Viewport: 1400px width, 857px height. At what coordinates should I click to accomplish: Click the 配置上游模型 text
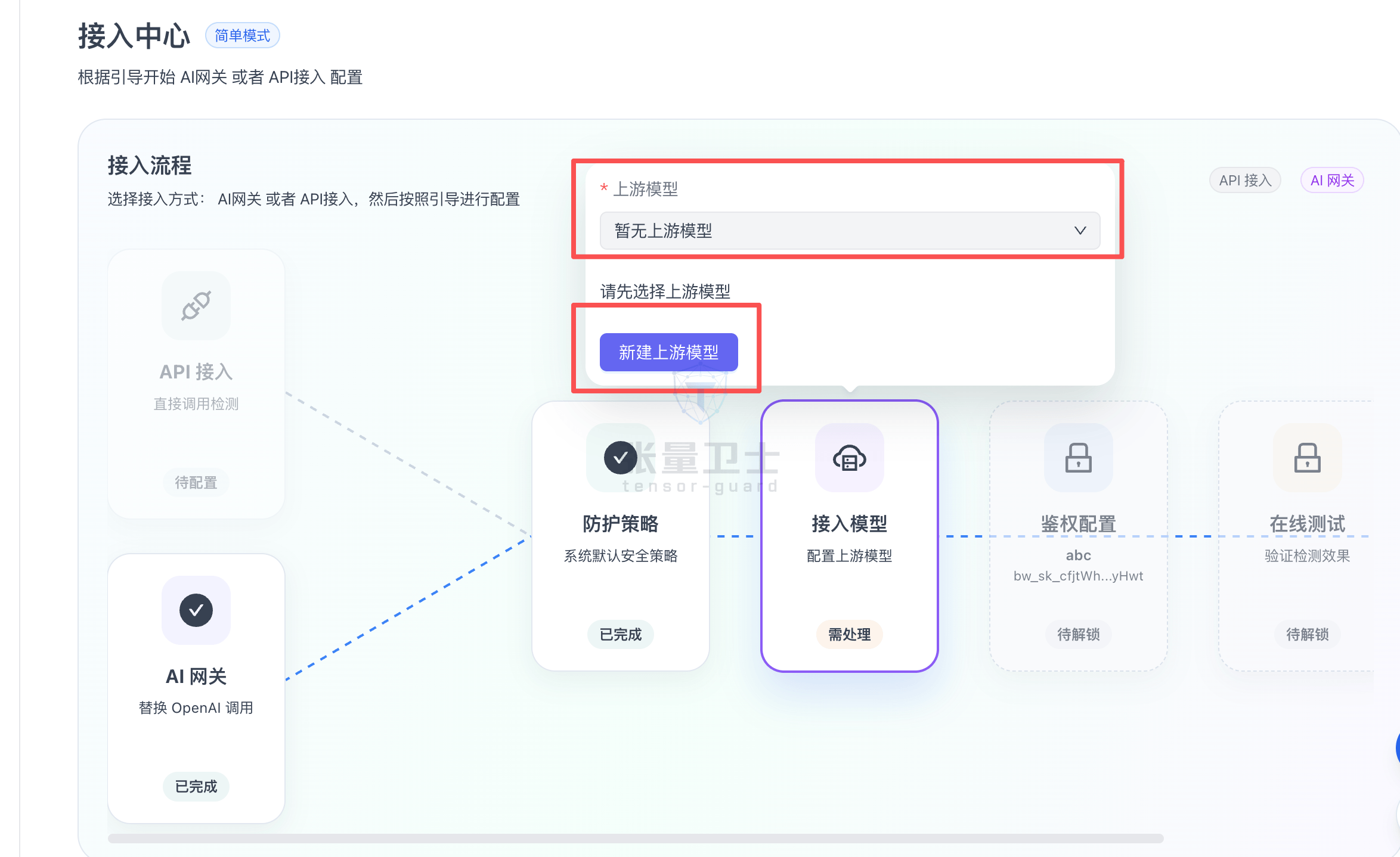(x=850, y=556)
